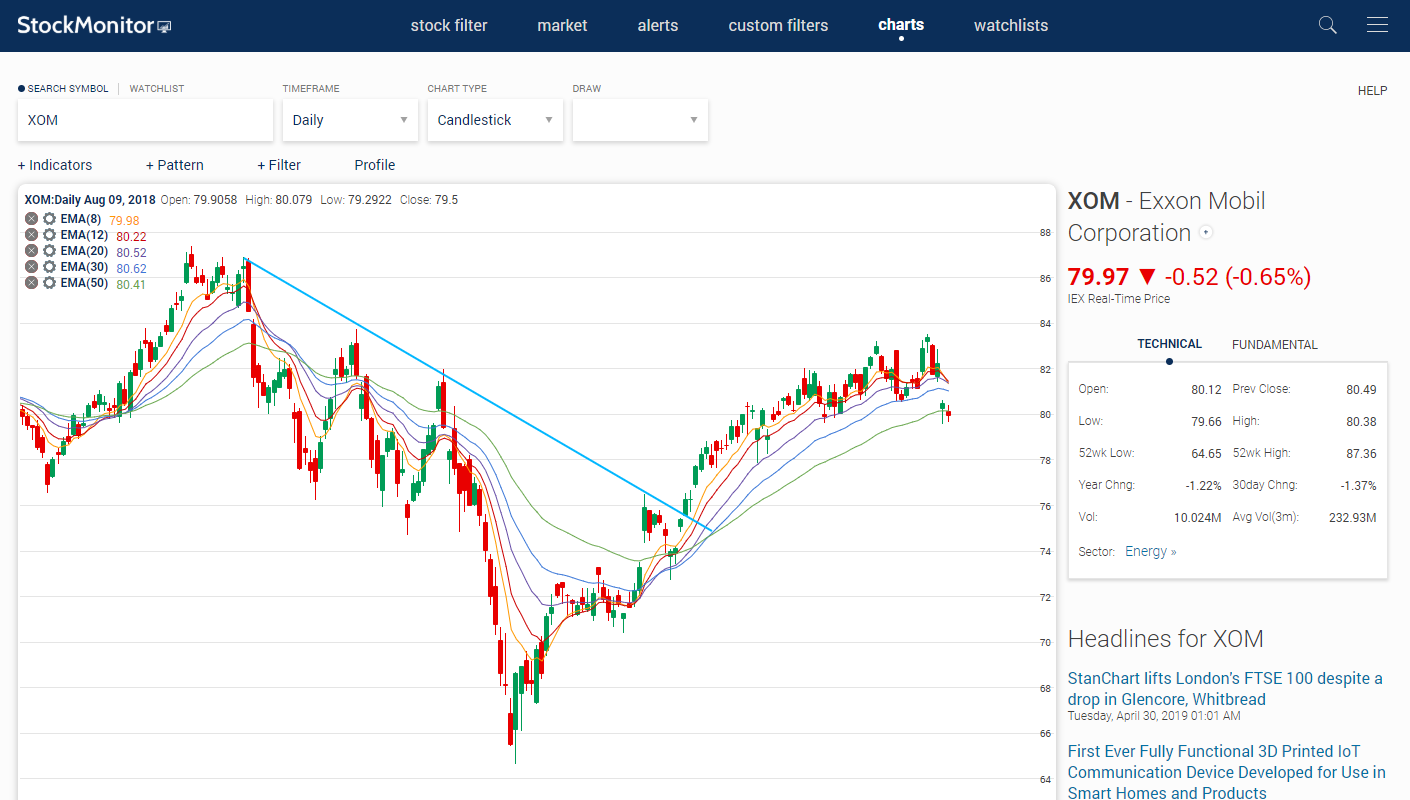Click the blue trendline on the chart
The width and height of the screenshot is (1410, 800).
coord(478,394)
